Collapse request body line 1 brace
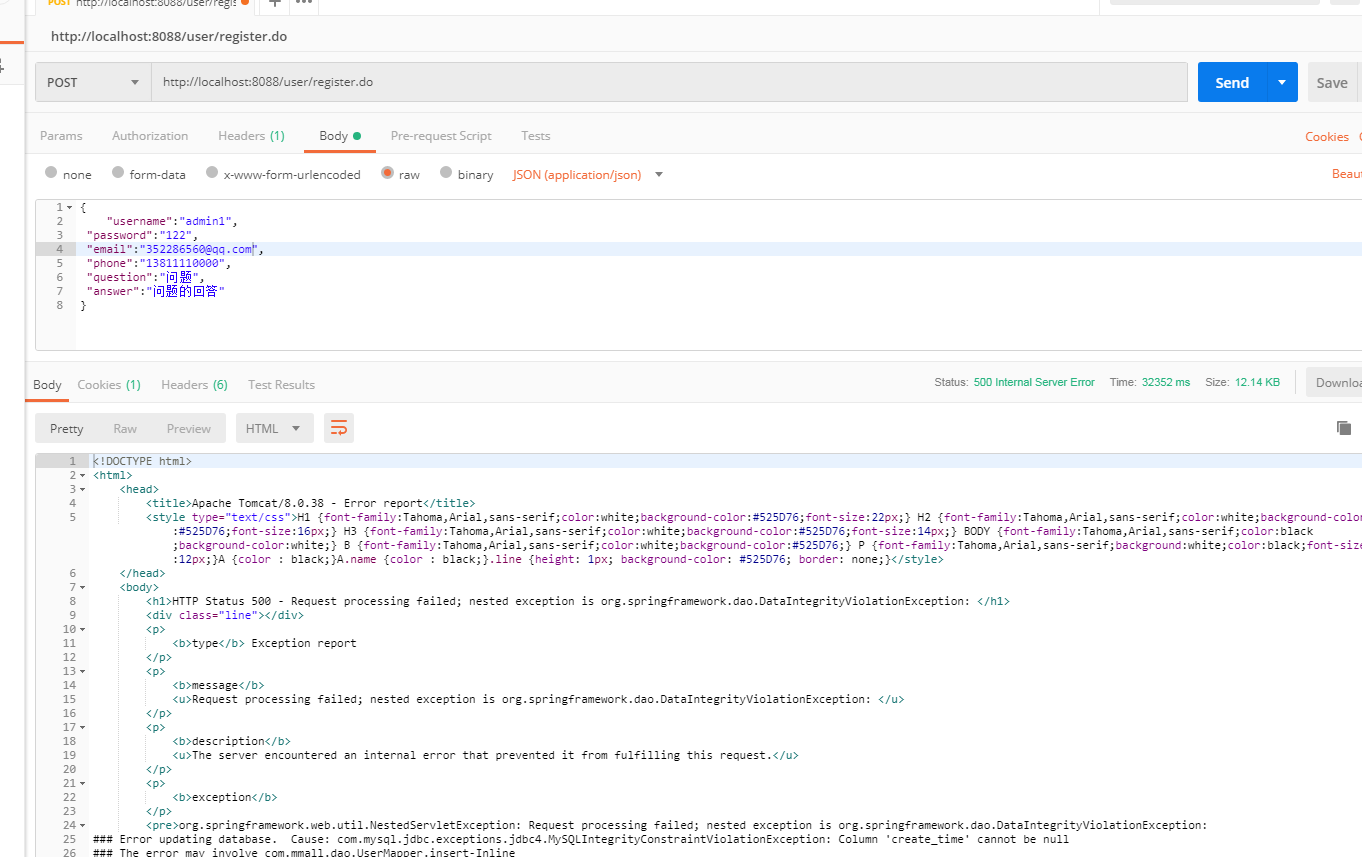This screenshot has width=1362, height=857. point(69,207)
